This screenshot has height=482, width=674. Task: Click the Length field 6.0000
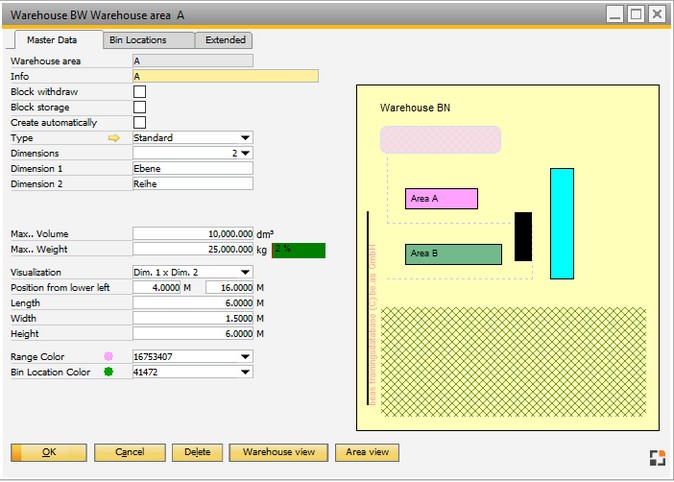[x=193, y=303]
